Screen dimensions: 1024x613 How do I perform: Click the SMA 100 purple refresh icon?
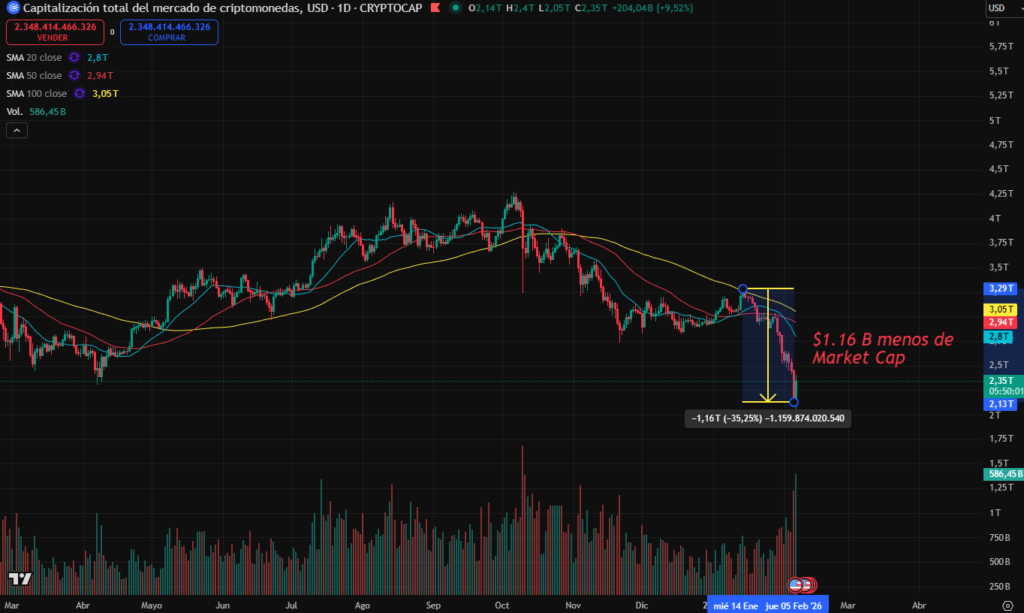pyautogui.click(x=78, y=93)
